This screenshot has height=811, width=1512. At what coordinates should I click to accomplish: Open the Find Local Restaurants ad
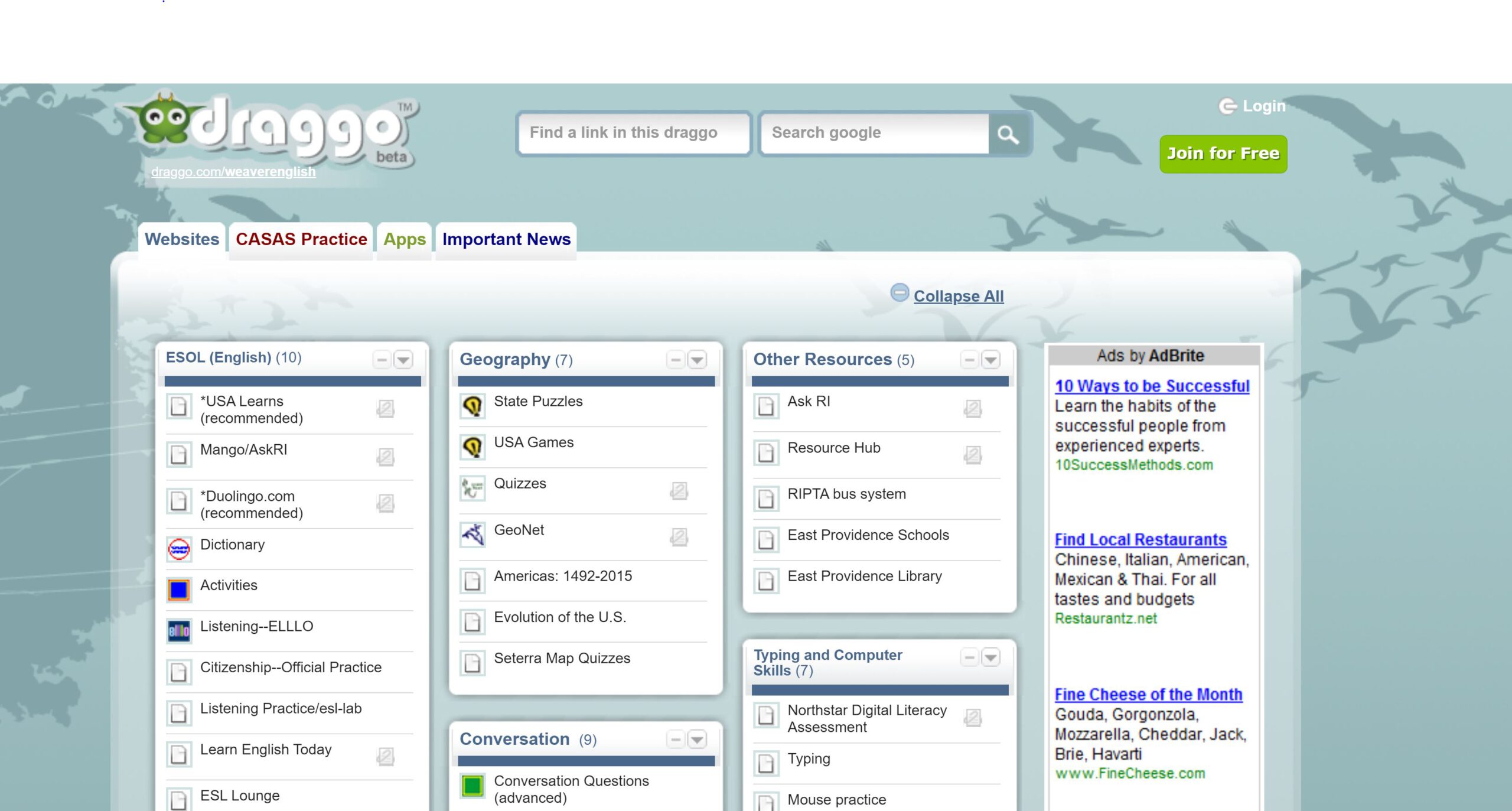coord(1140,539)
